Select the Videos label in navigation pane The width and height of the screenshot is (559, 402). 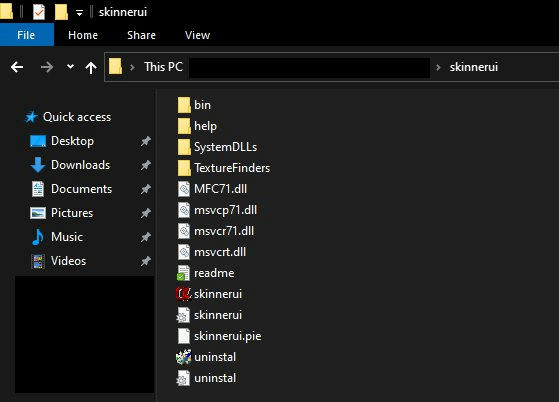point(68,261)
